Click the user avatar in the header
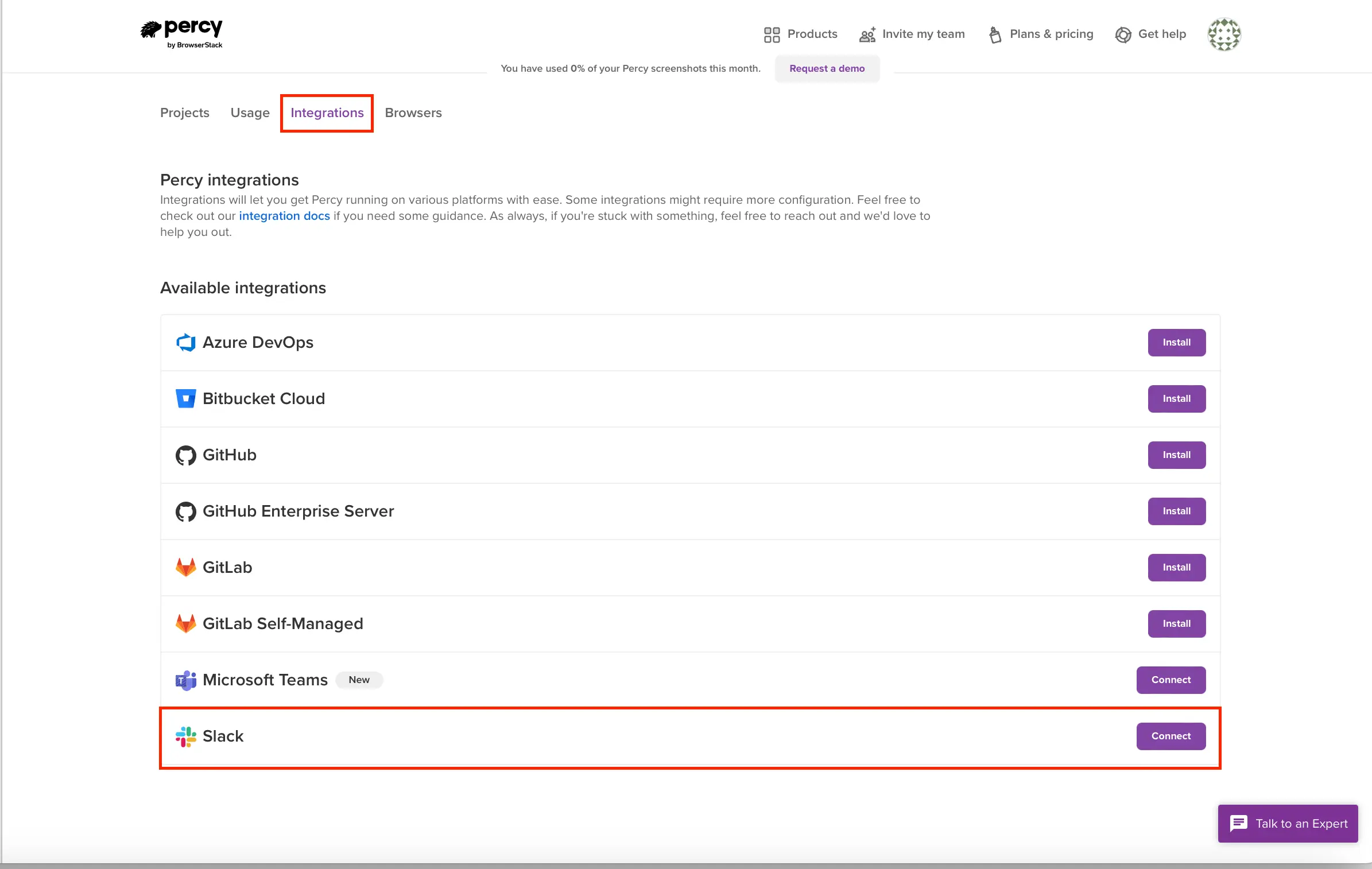Image resolution: width=1372 pixels, height=869 pixels. [x=1224, y=34]
